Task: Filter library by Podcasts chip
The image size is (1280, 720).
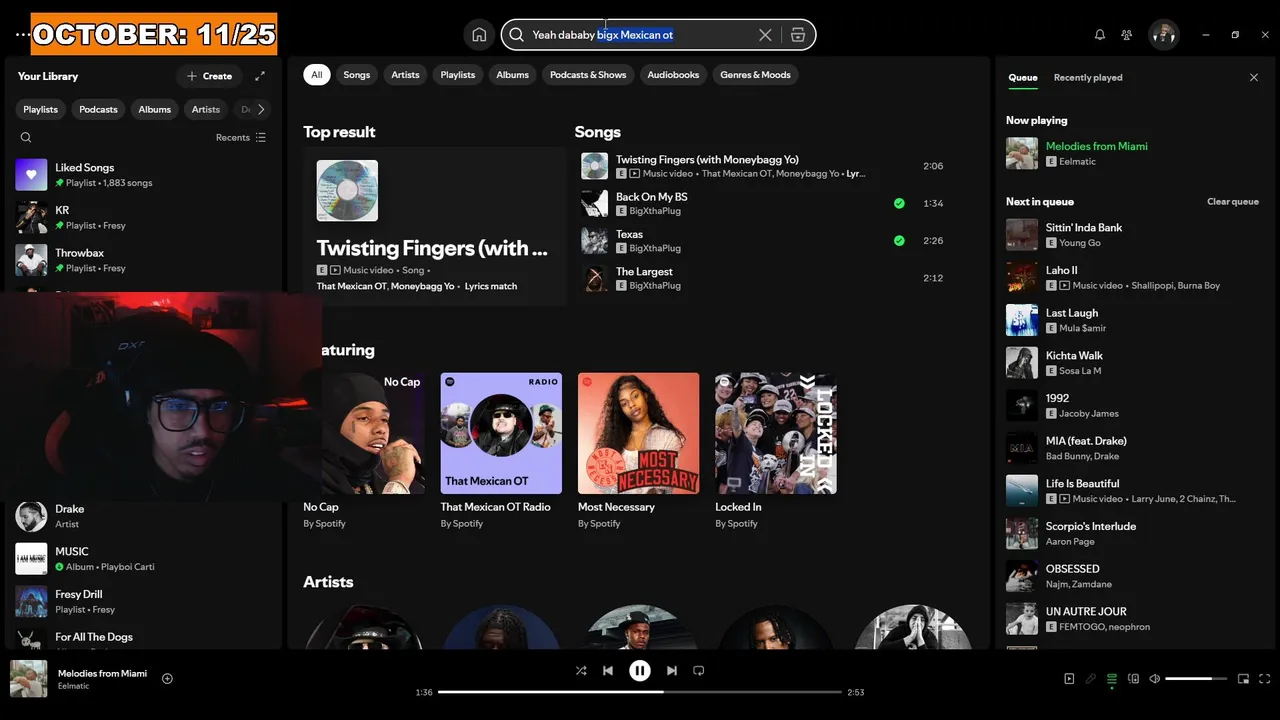Action: pyautogui.click(x=98, y=110)
